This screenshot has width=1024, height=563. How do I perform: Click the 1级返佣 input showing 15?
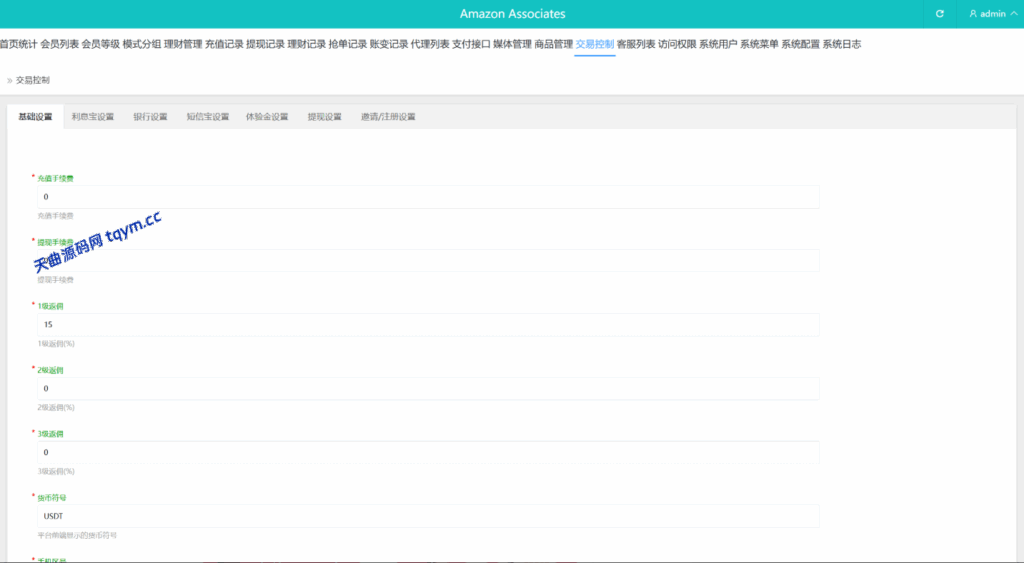click(428, 325)
